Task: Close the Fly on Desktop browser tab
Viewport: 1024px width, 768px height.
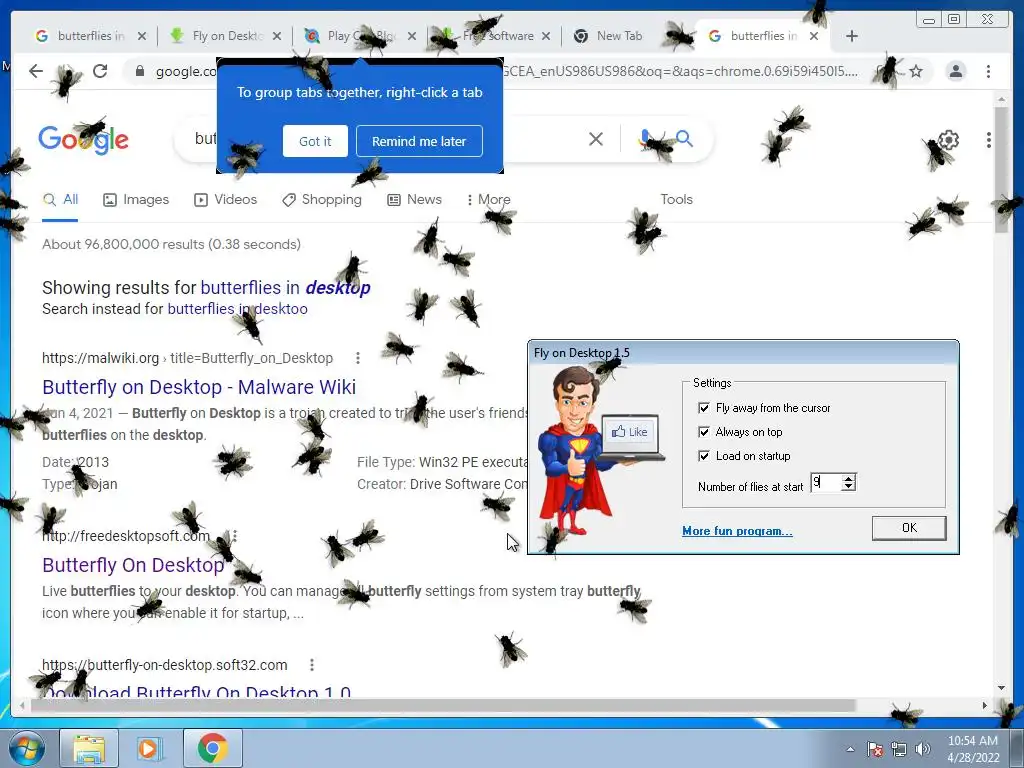Action: point(277,36)
